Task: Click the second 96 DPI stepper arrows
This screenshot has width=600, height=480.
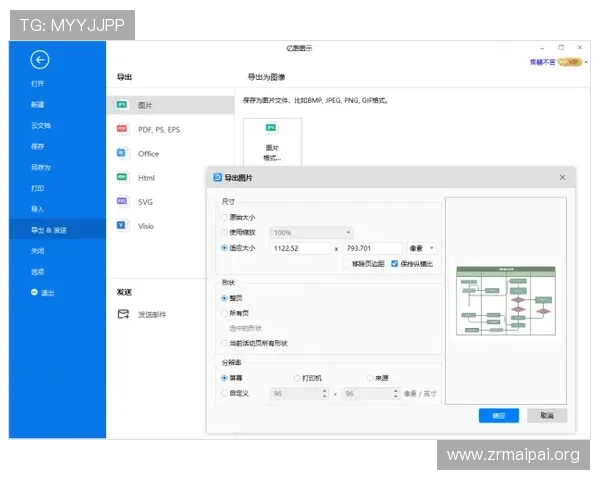Action: click(396, 393)
